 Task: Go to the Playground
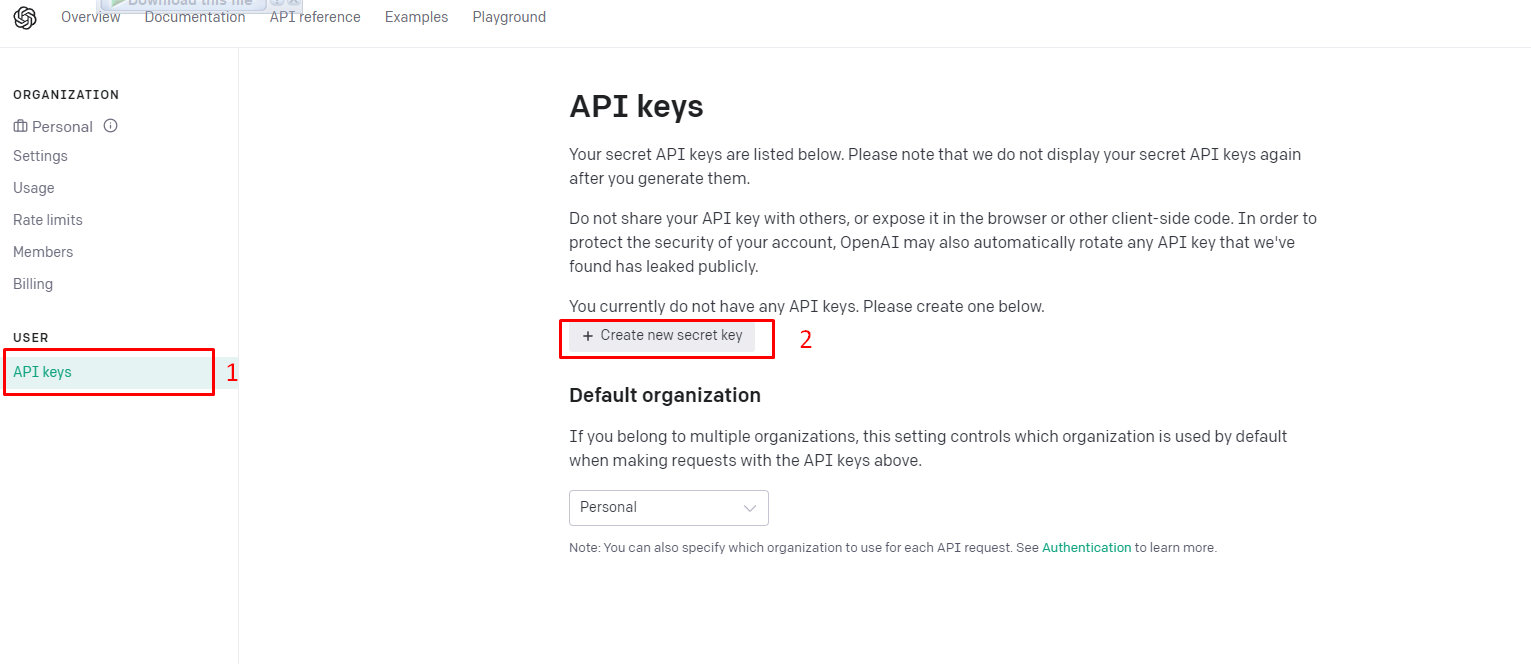509,17
